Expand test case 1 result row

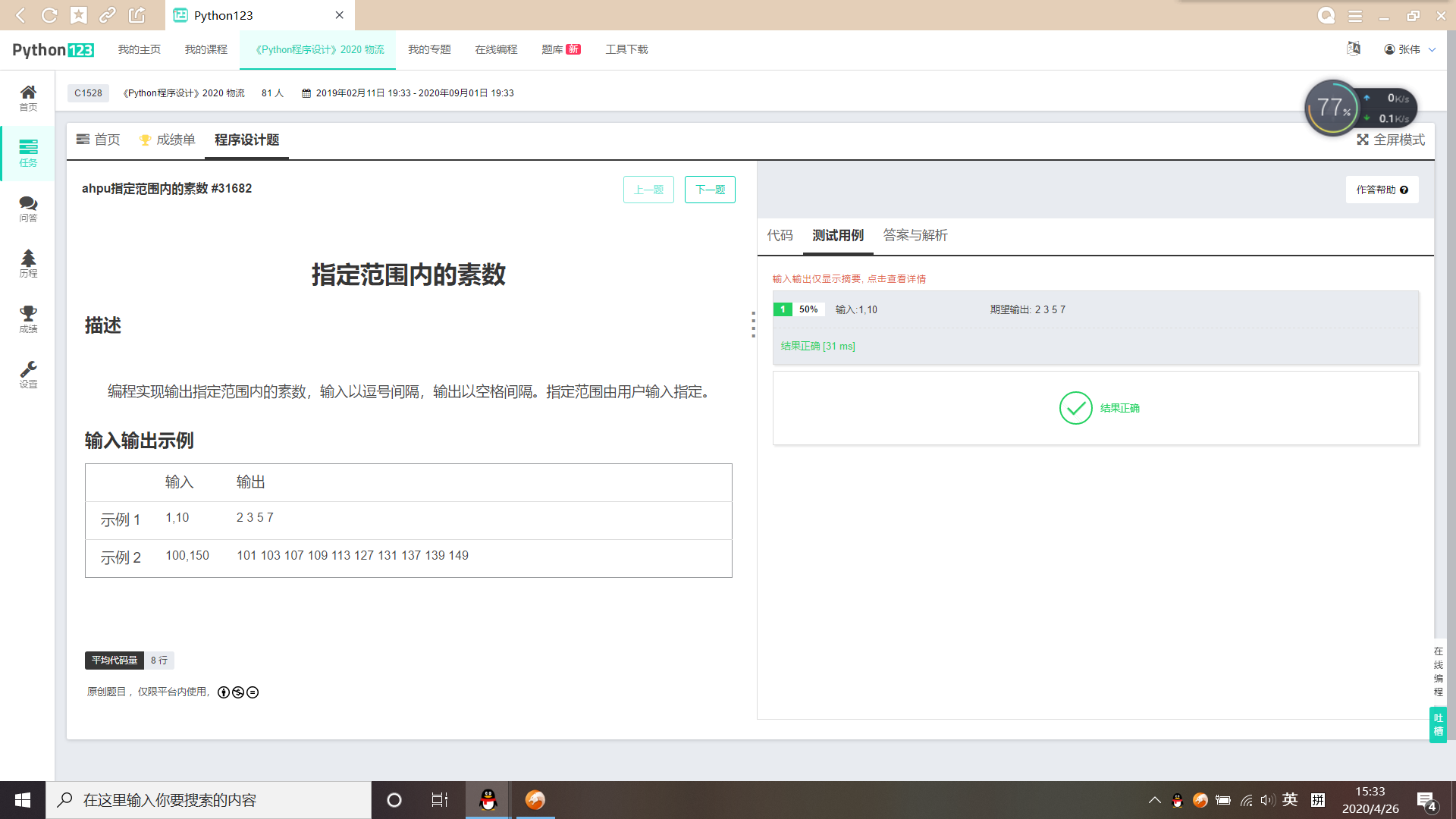click(x=1095, y=309)
